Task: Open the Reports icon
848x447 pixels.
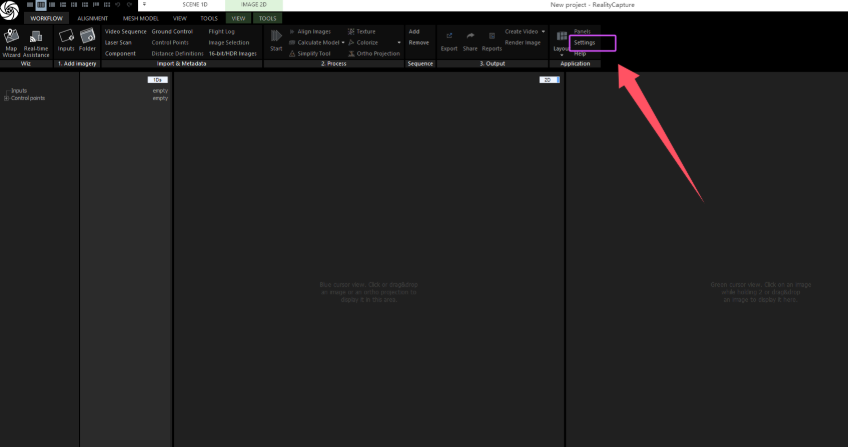Action: [x=492, y=40]
